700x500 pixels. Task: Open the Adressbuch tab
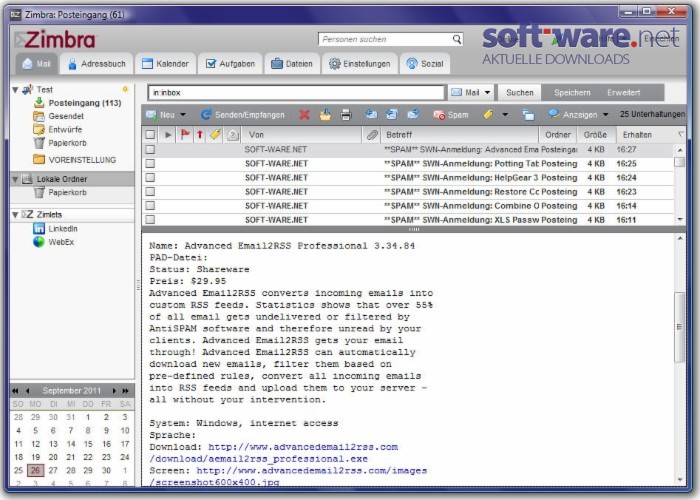point(97,64)
